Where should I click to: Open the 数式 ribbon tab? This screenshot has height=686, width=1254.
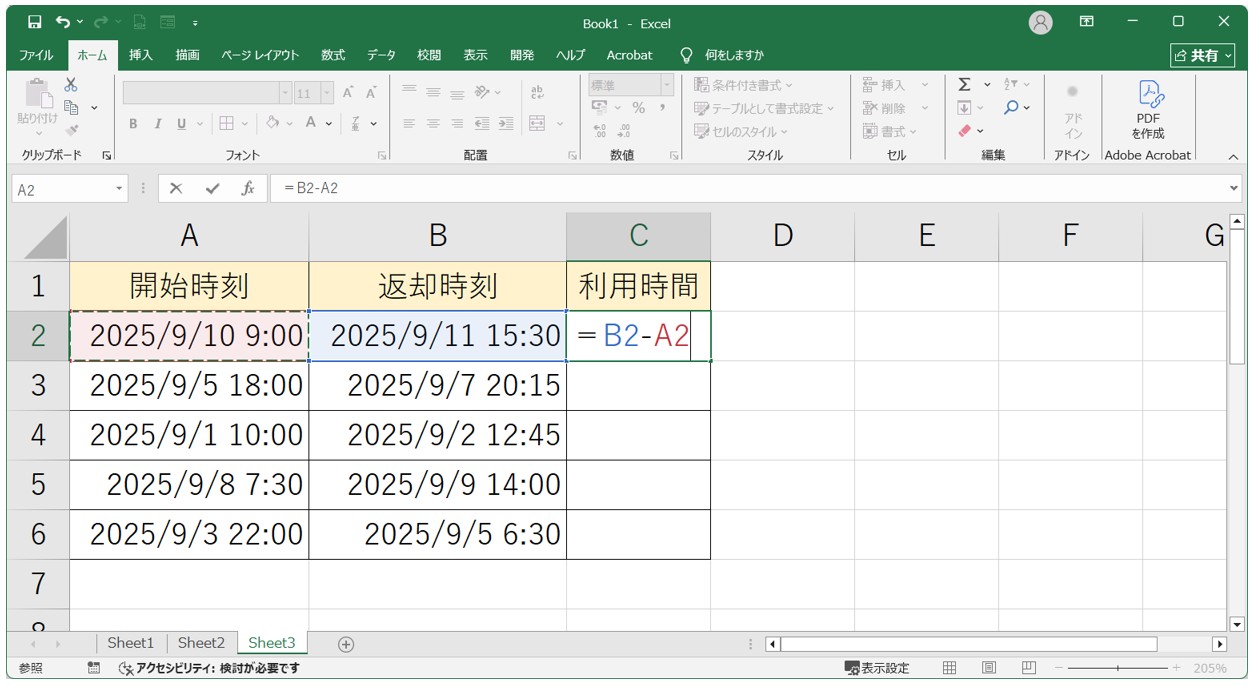(x=333, y=55)
